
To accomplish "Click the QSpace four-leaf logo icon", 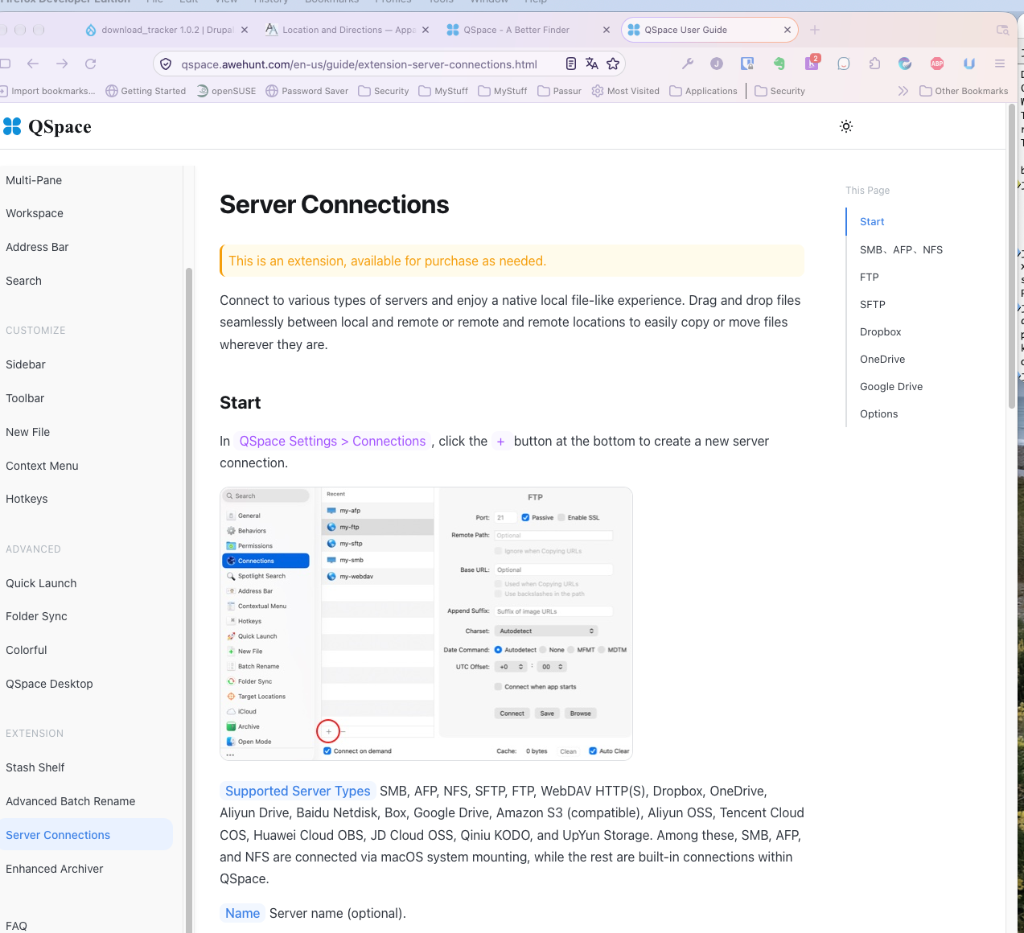I will point(12,126).
